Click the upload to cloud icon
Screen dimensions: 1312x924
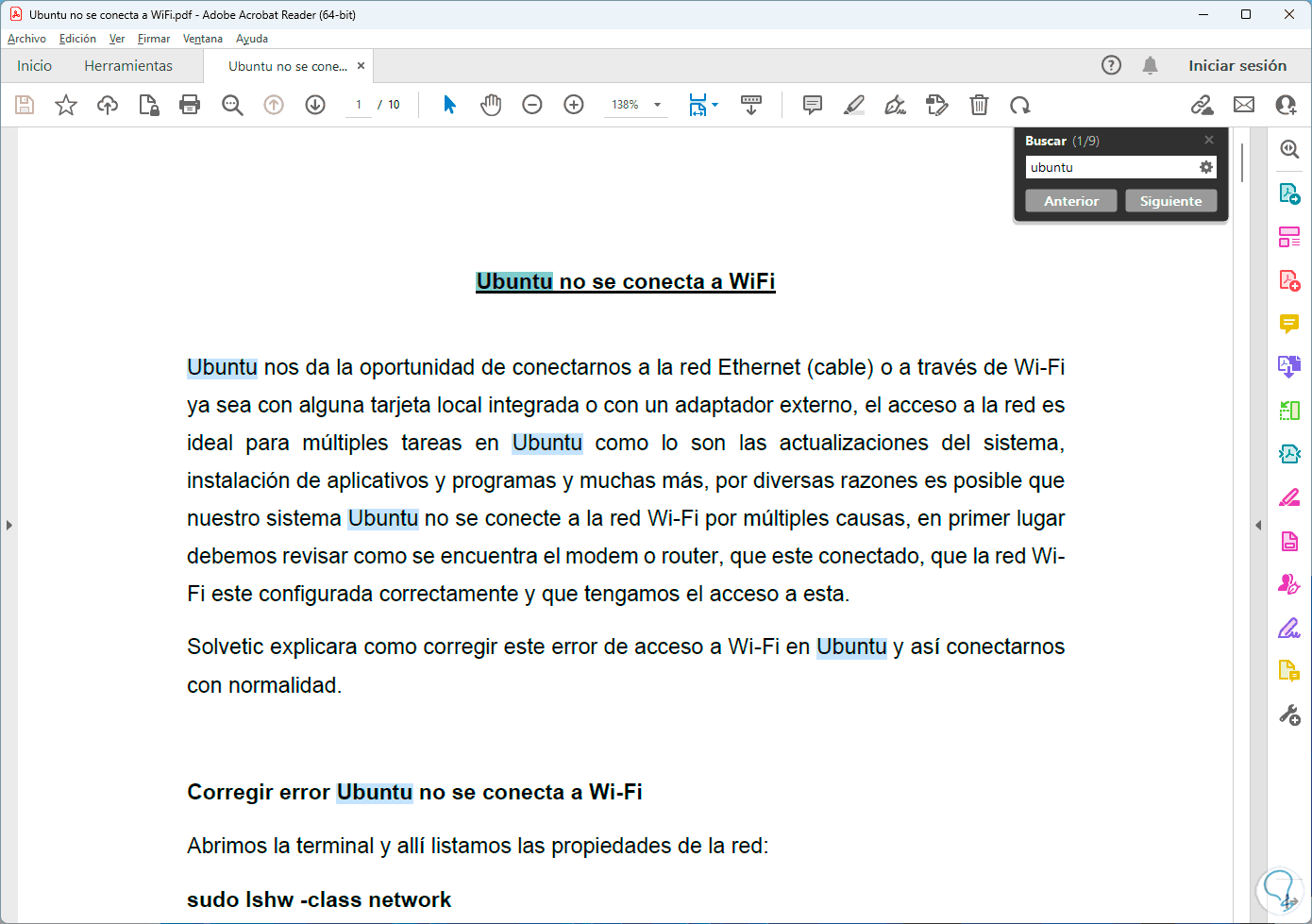(108, 105)
